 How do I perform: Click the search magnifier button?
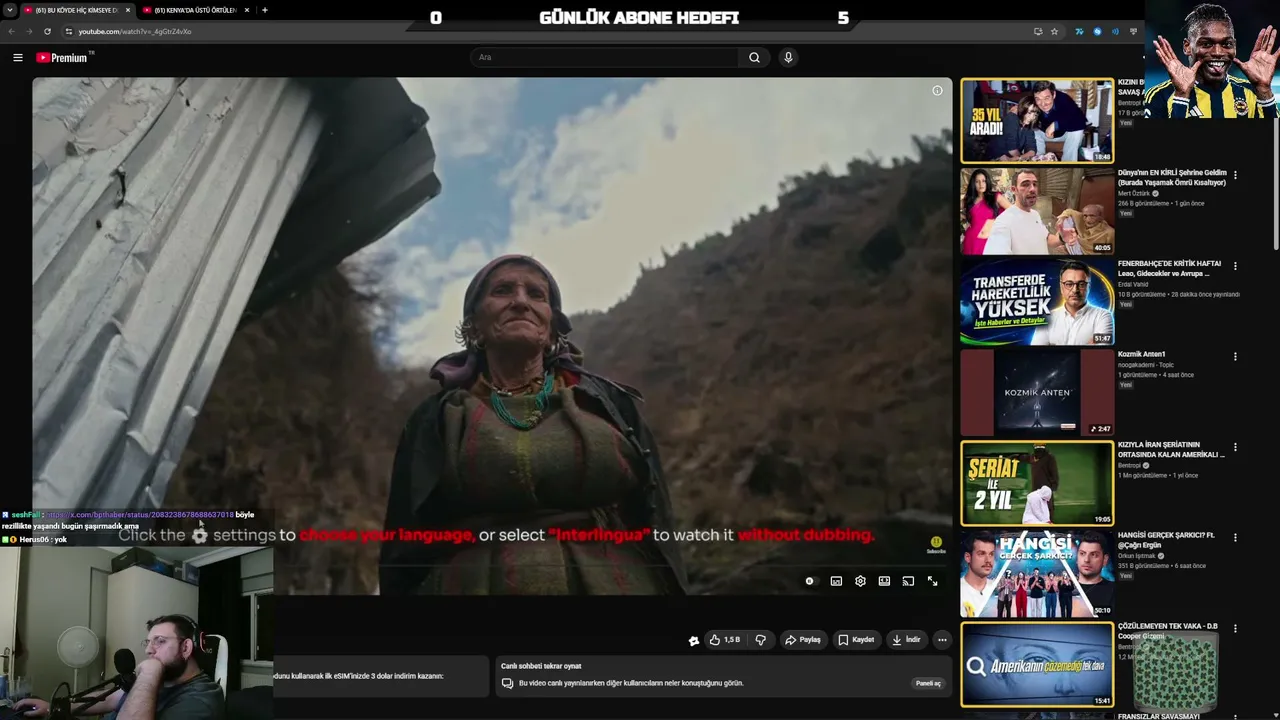(x=754, y=57)
